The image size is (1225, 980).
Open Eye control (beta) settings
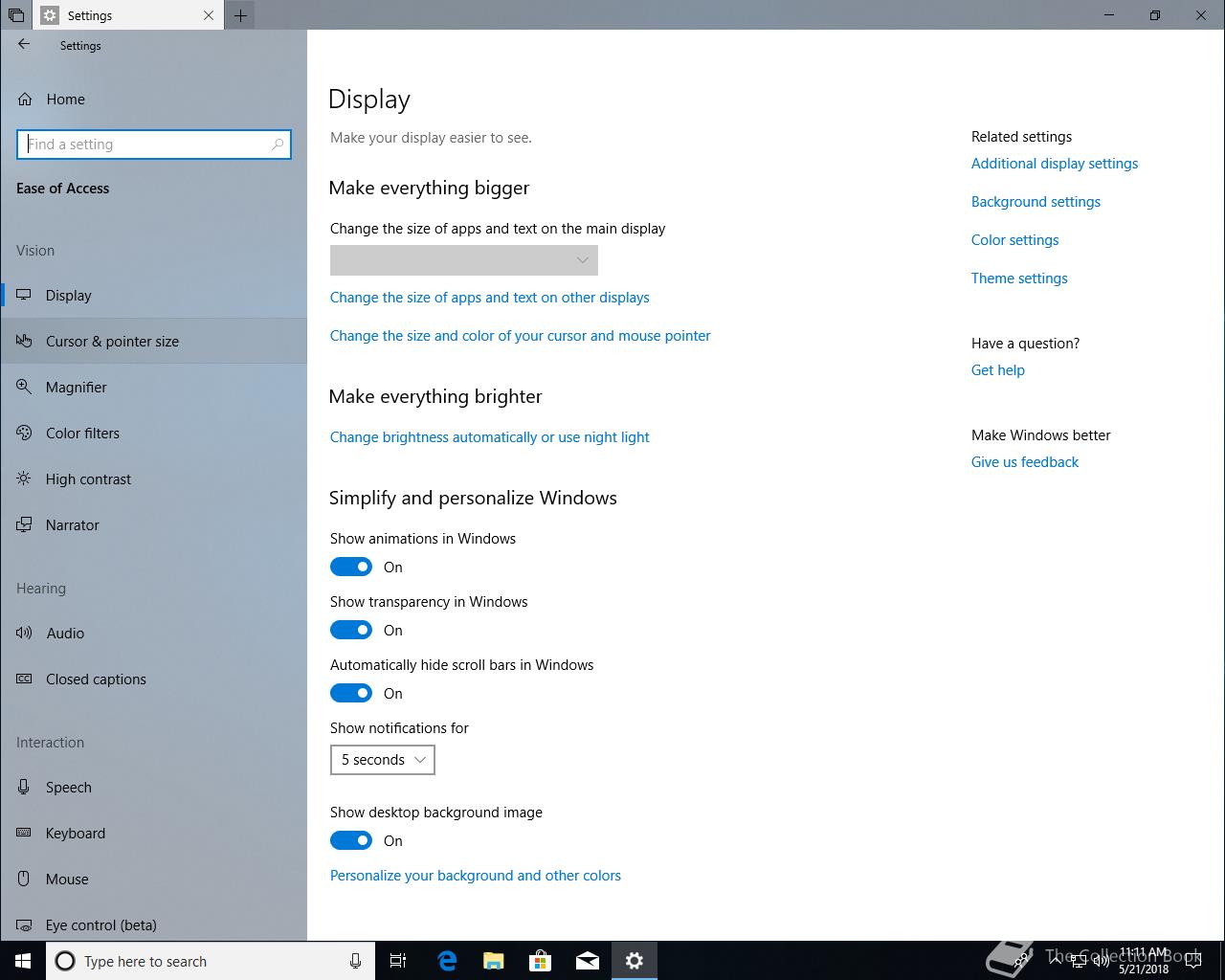pyautogui.click(x=154, y=924)
